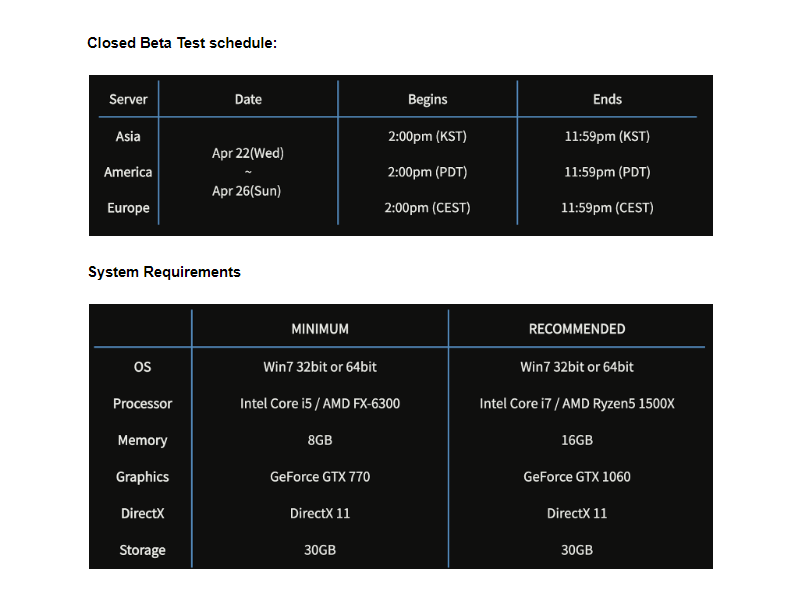Click the "Closed Beta Test schedule:" heading

click(181, 43)
